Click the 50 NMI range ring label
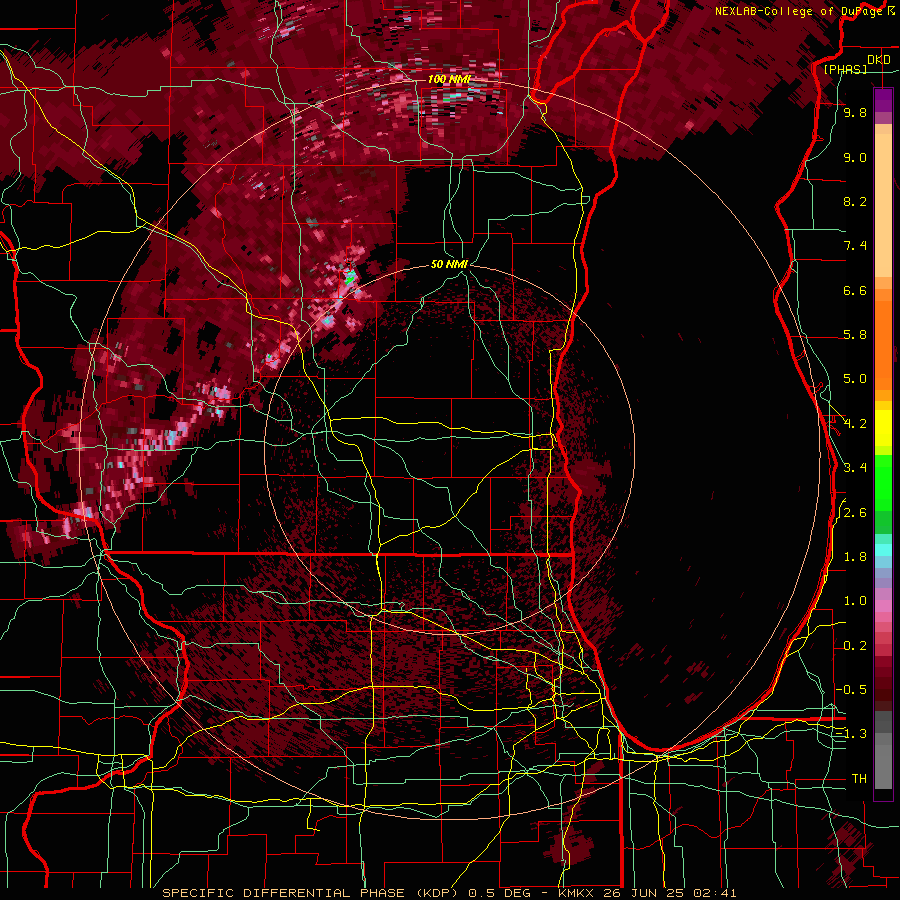The width and height of the screenshot is (900, 900). tap(449, 264)
